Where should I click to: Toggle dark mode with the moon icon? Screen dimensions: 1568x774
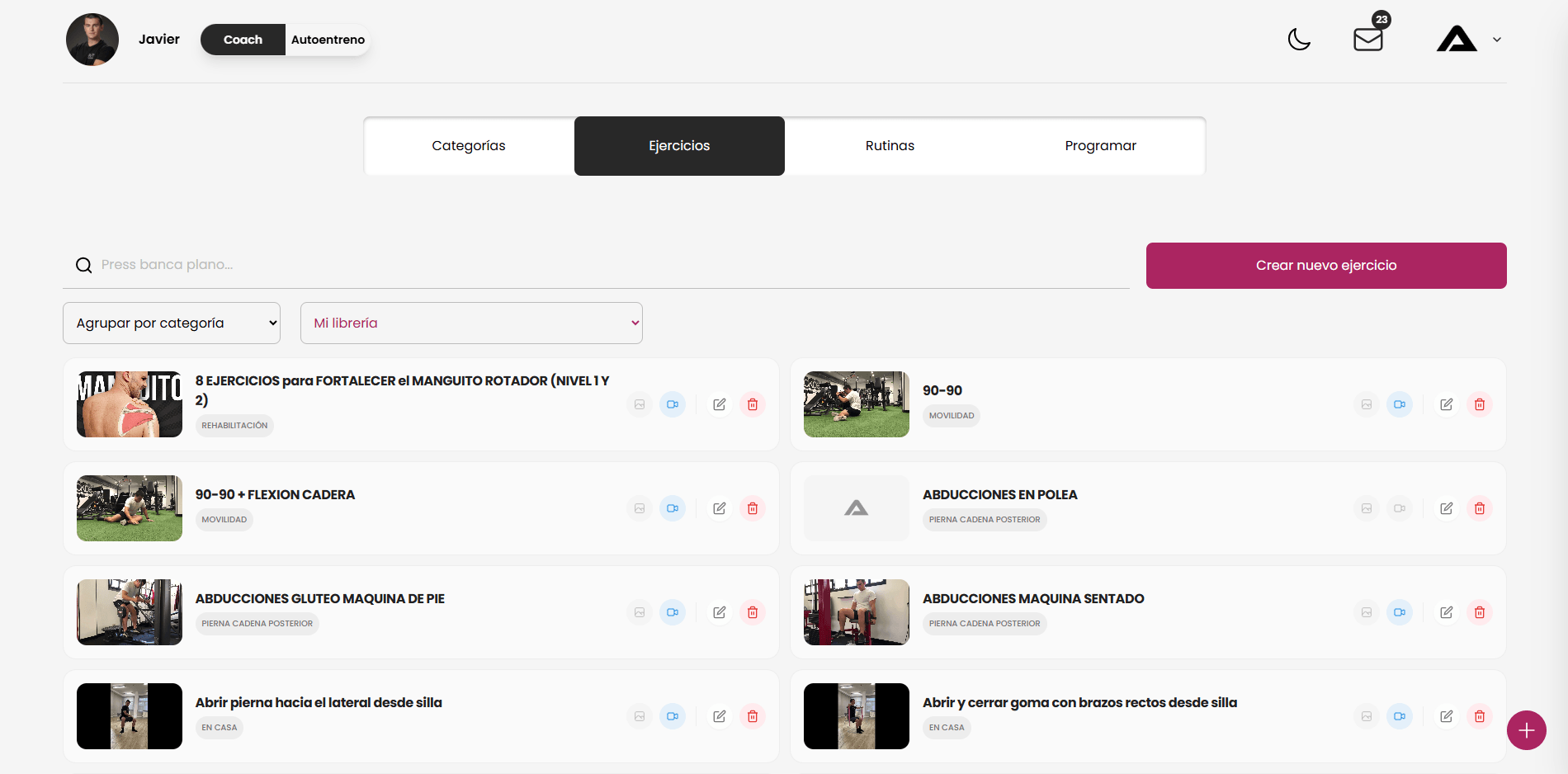tap(1299, 39)
